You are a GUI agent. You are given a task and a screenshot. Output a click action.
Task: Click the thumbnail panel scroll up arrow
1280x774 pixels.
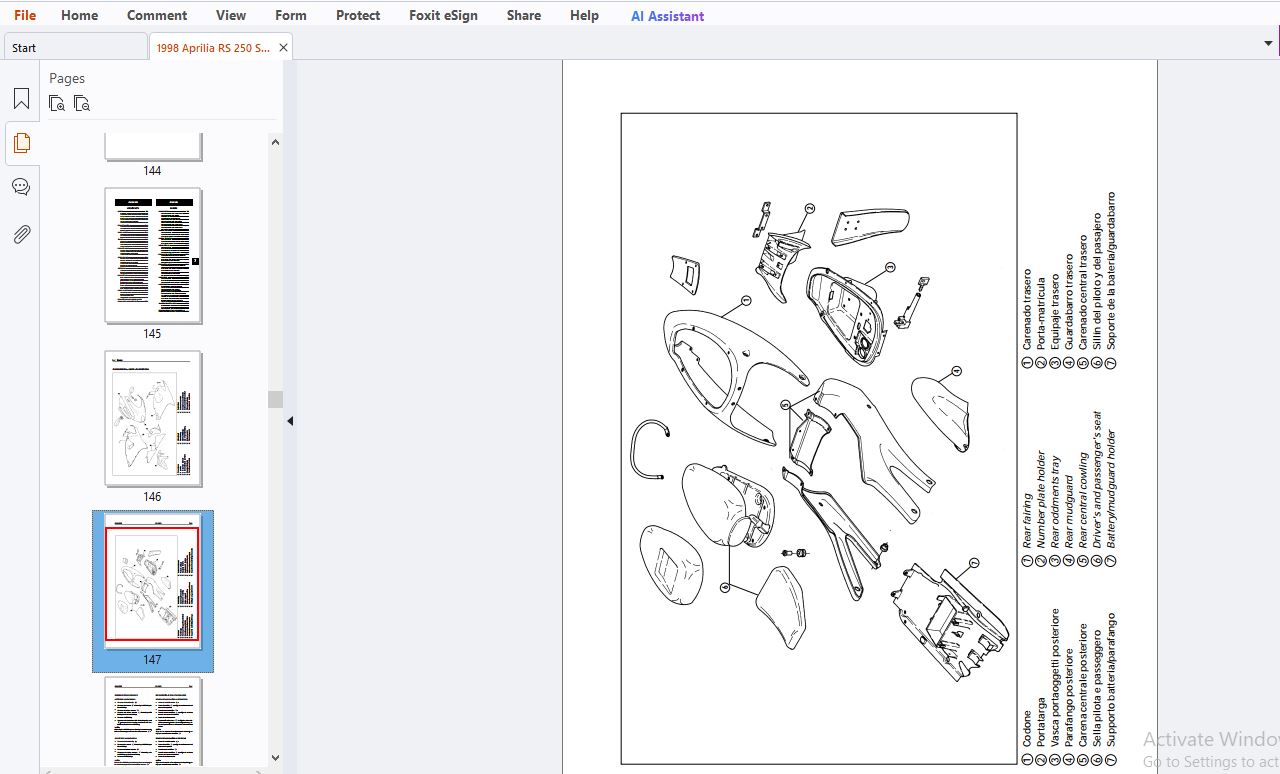point(275,142)
